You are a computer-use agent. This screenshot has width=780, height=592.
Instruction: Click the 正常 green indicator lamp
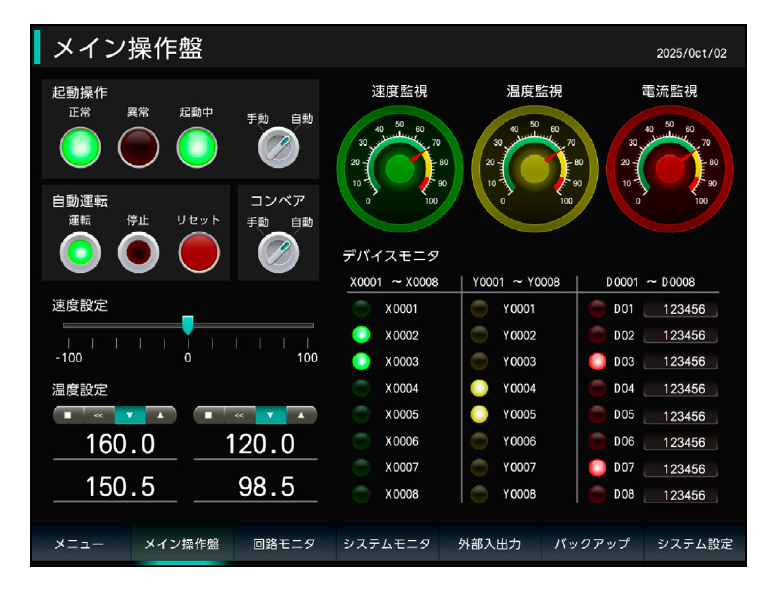pos(79,148)
